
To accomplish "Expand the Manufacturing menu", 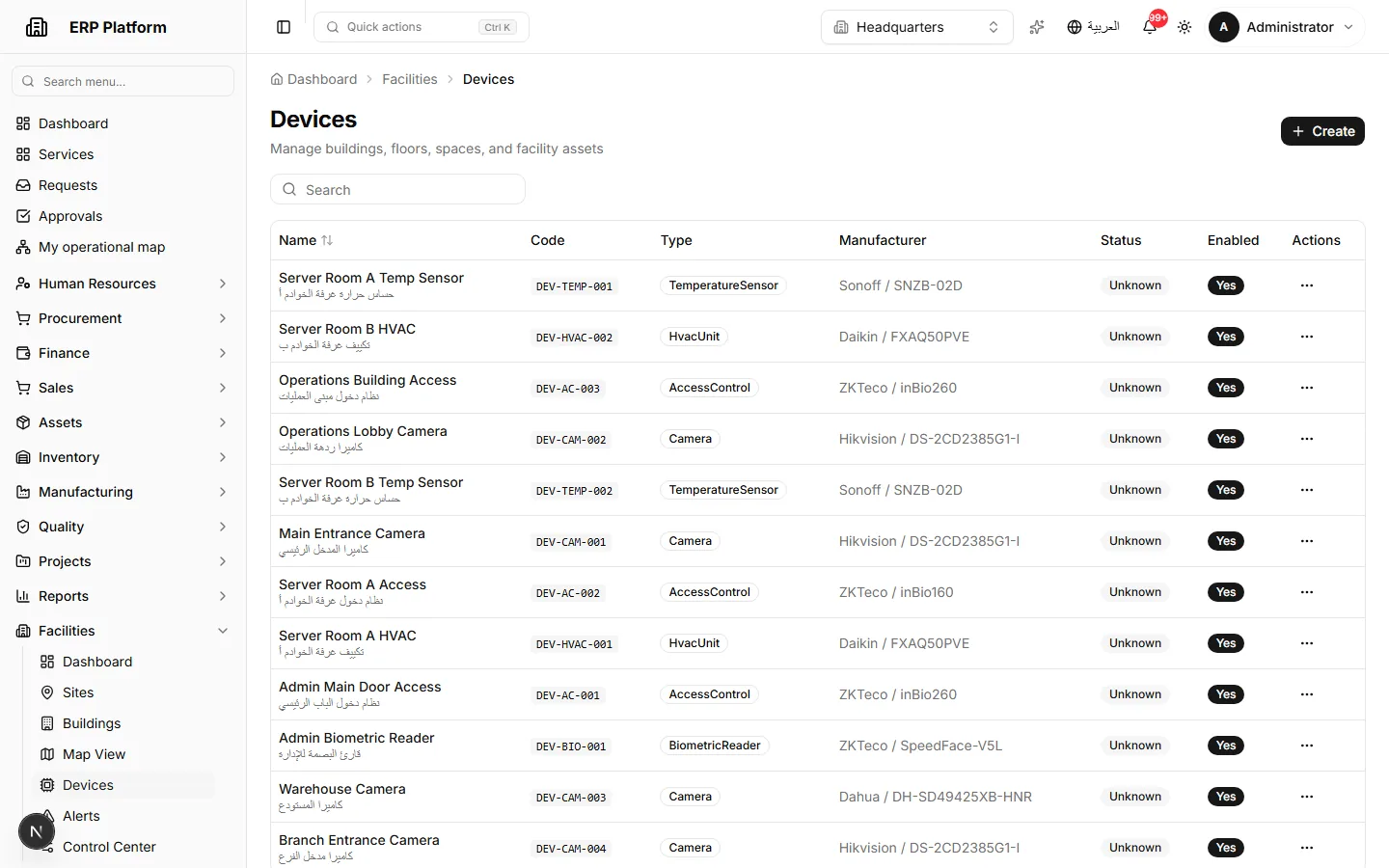I will tap(123, 492).
